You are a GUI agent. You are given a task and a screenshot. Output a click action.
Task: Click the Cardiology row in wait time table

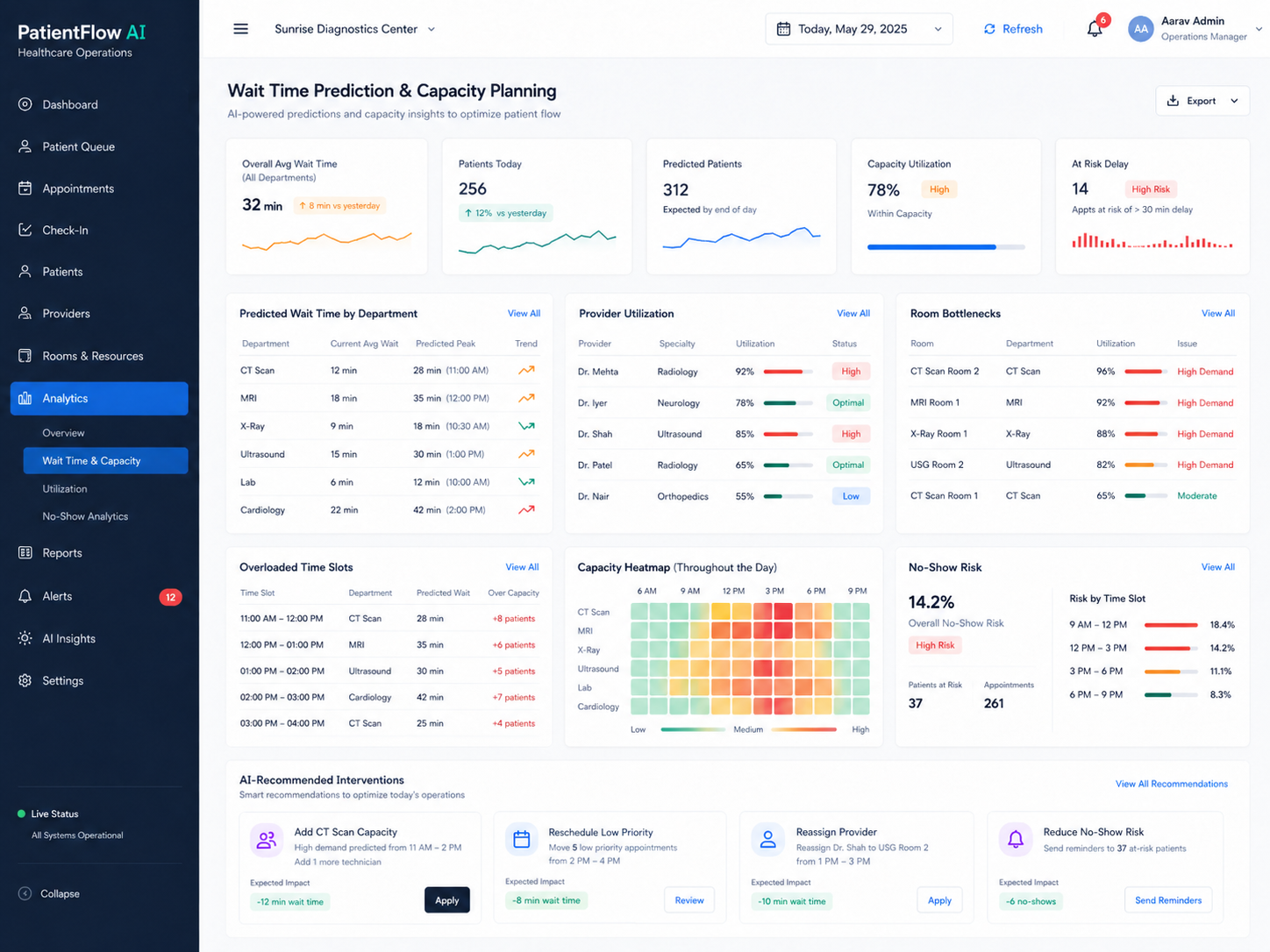[x=389, y=510]
